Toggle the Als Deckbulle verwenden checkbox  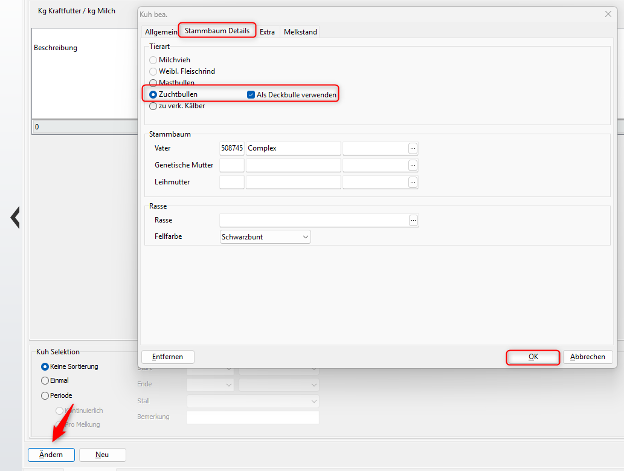coord(251,94)
